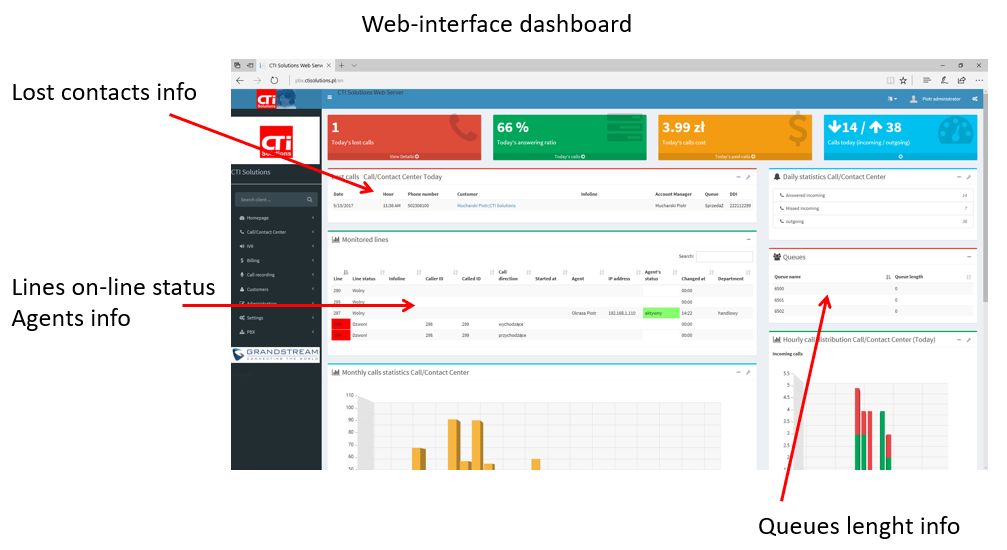Click Today's paid calls on the orange card
This screenshot has height=550, width=1007.
pyautogui.click(x=735, y=157)
